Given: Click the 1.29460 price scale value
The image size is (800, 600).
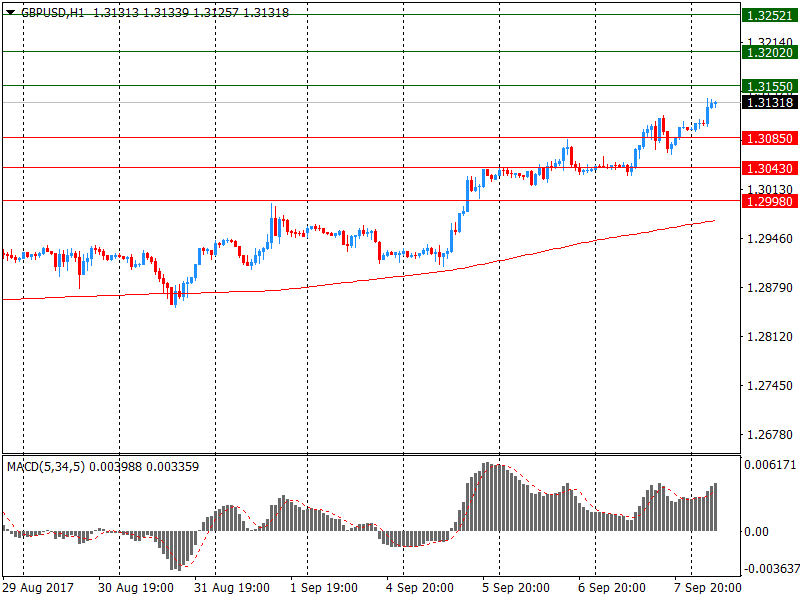Looking at the screenshot, I should click(769, 239).
